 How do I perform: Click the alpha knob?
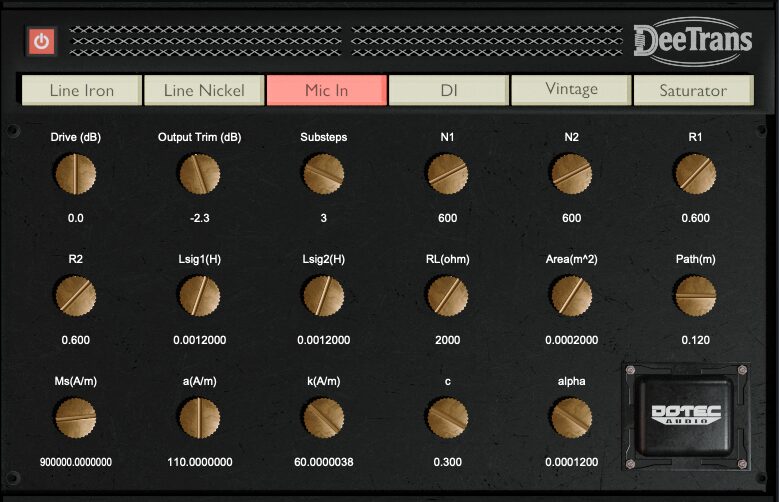[x=571, y=418]
